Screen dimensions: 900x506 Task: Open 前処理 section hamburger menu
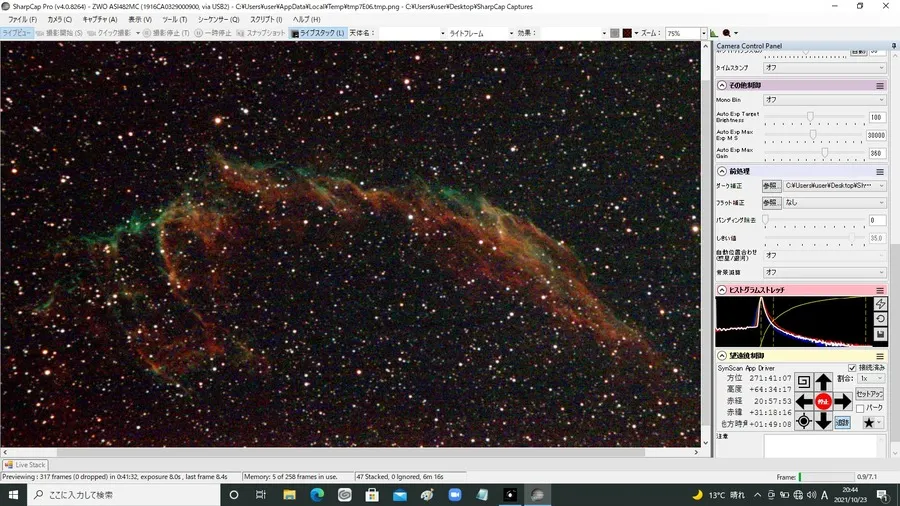tap(879, 172)
